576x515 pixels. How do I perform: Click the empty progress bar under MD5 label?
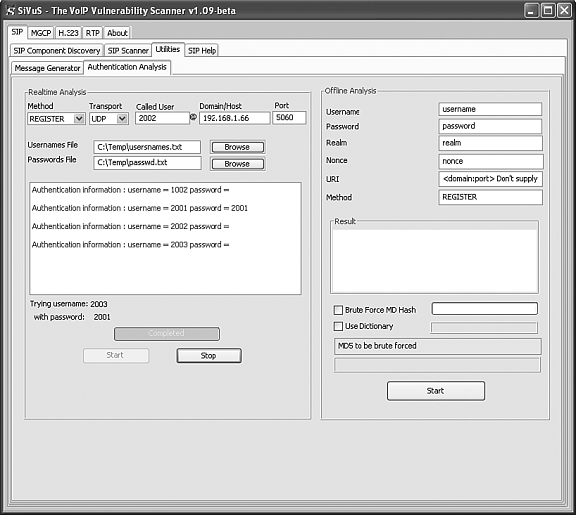pyautogui.click(x=437, y=365)
